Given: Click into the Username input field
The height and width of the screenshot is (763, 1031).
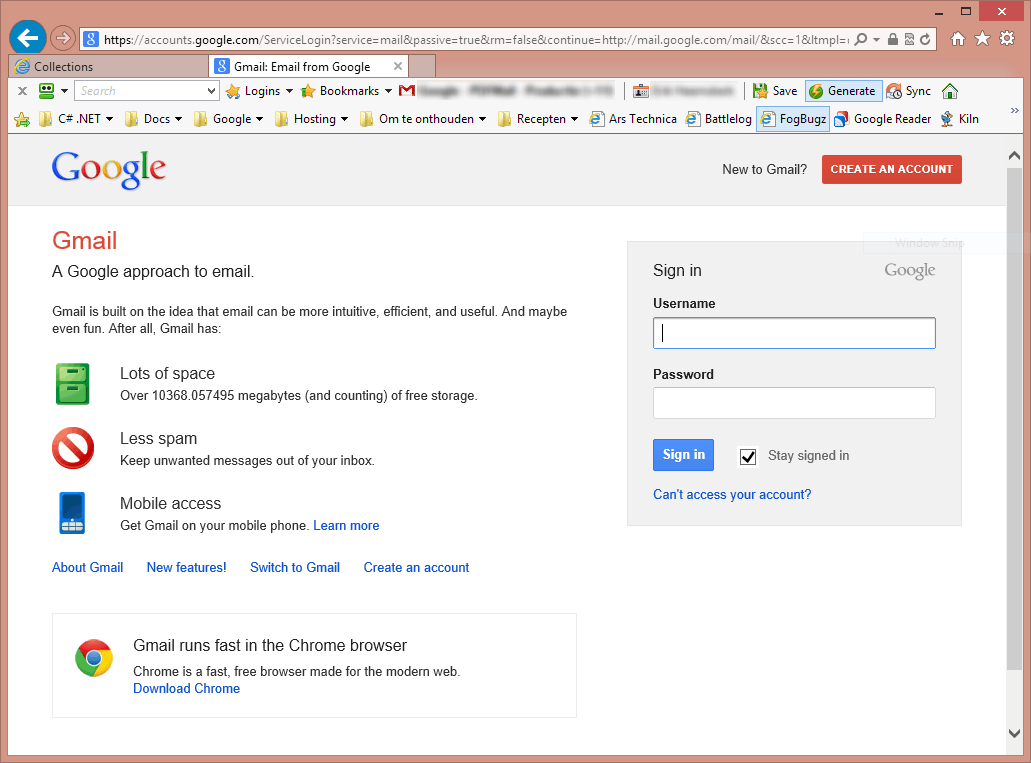Looking at the screenshot, I should (794, 333).
